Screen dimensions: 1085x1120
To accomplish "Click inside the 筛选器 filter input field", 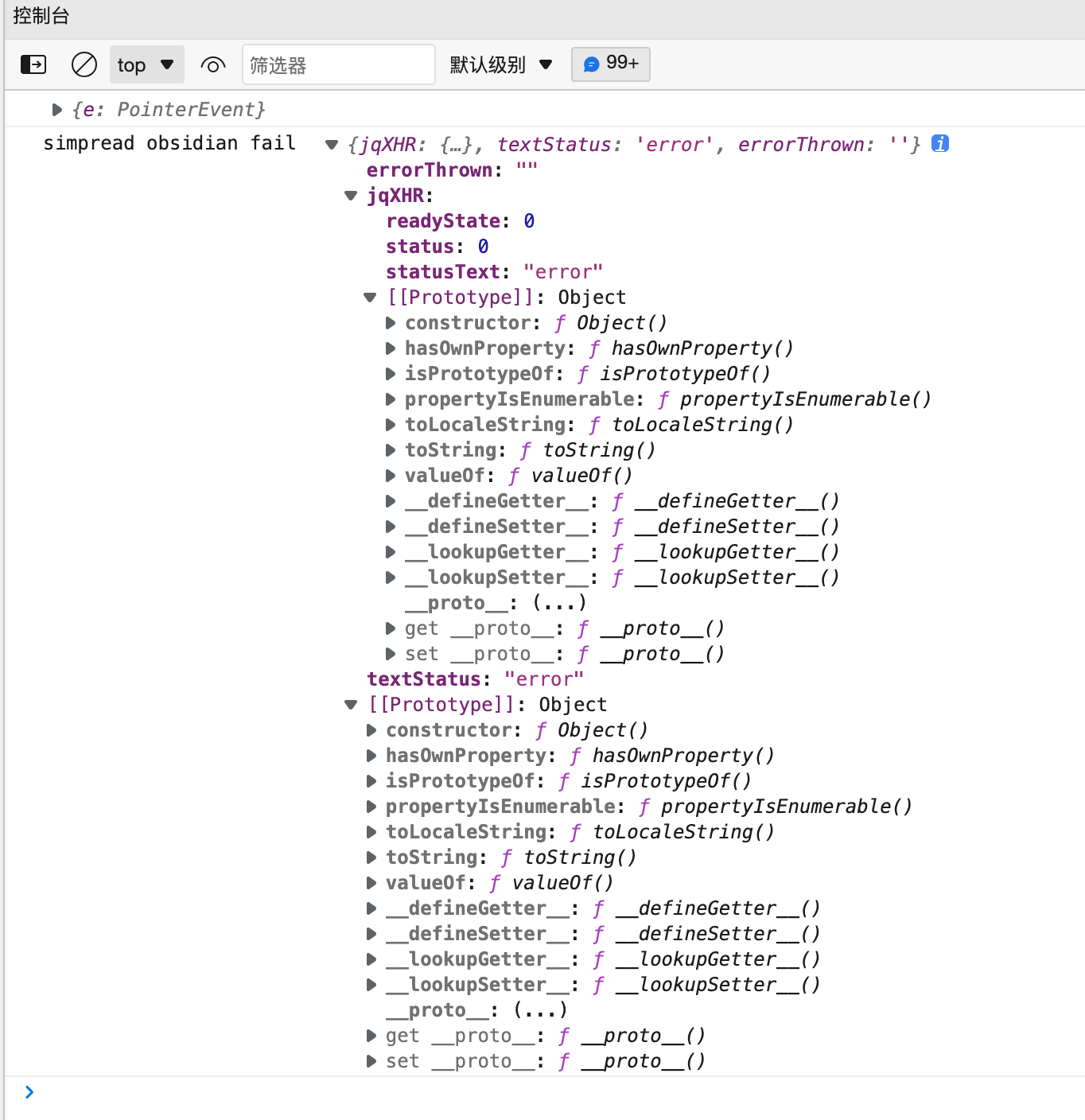I will (338, 64).
